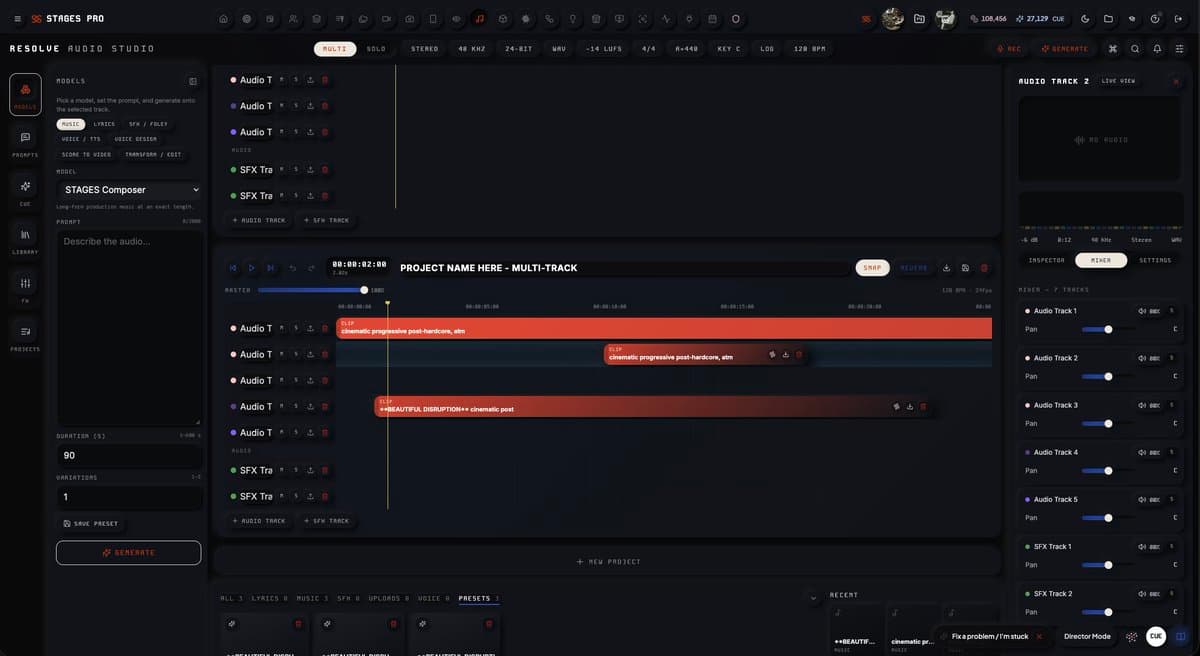Click Fix a problem / I'm stuck
Viewport: 1200px width, 656px height.
989,636
